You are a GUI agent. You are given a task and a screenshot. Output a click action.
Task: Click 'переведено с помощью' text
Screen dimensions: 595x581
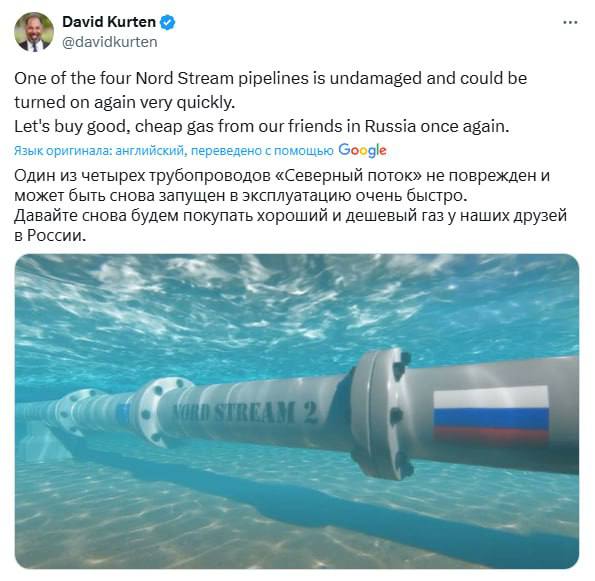click(262, 151)
